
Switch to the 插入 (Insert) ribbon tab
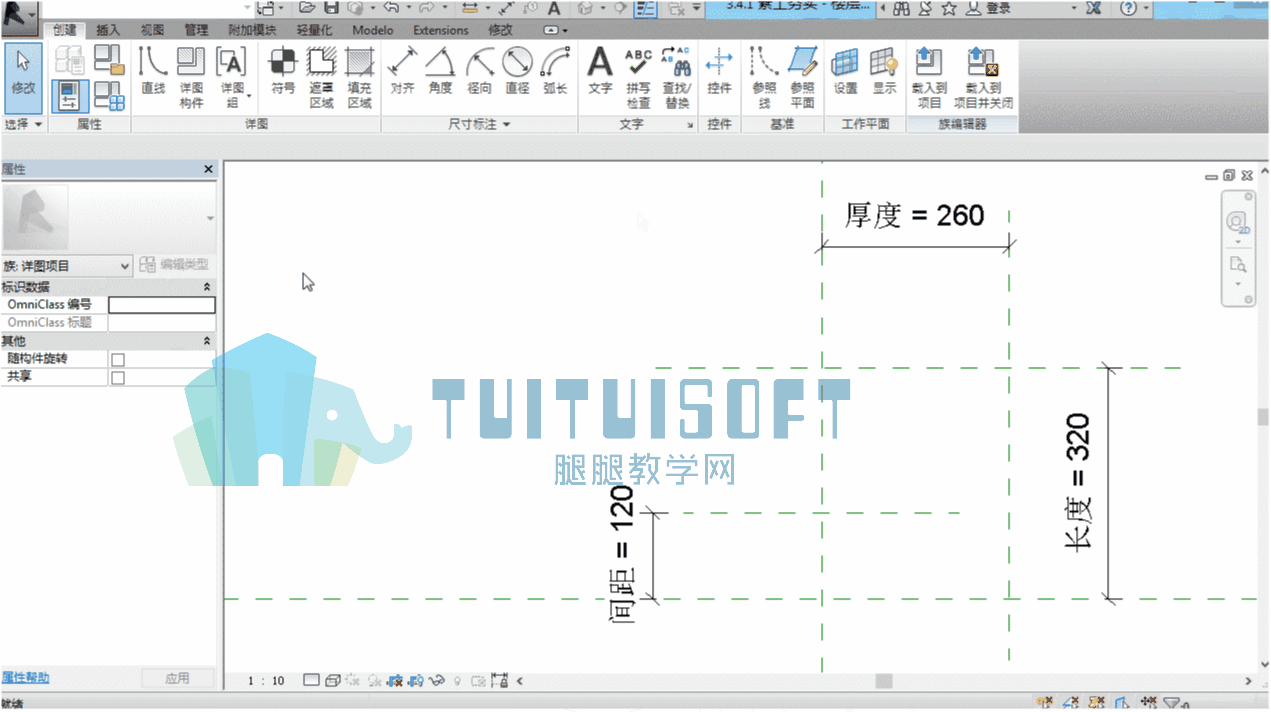(108, 30)
